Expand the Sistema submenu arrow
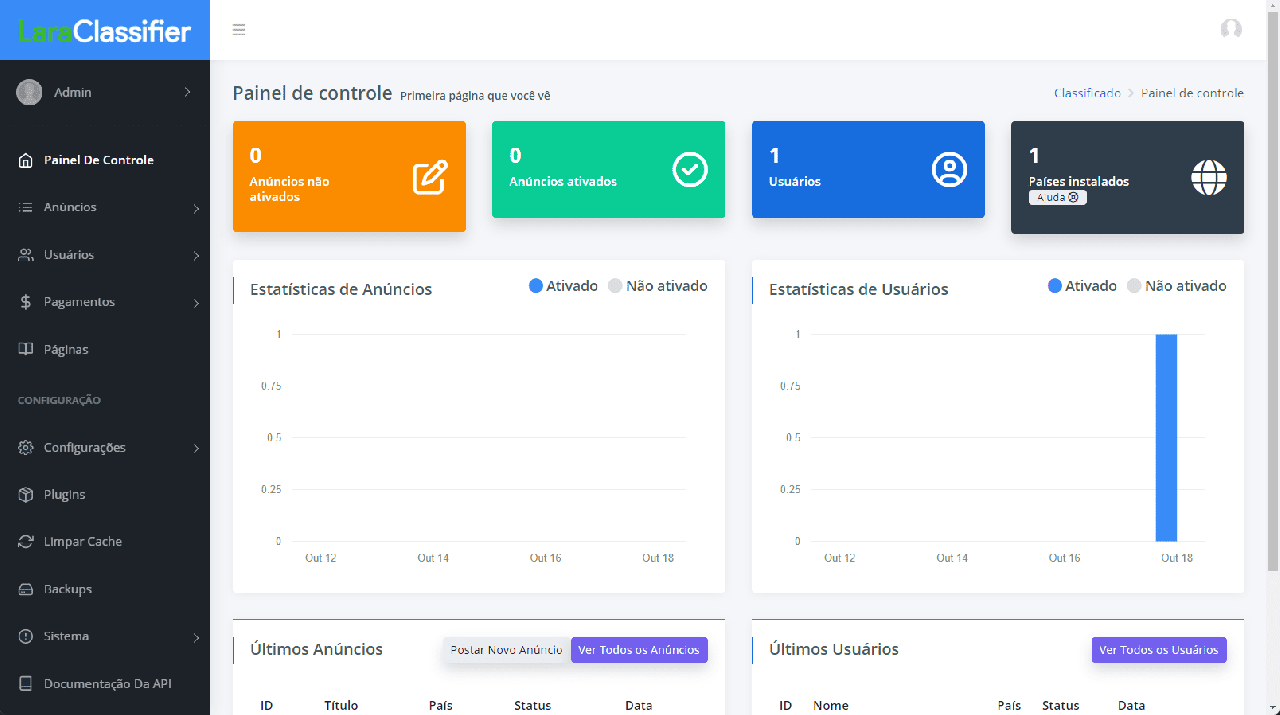The width and height of the screenshot is (1280, 715). point(196,637)
